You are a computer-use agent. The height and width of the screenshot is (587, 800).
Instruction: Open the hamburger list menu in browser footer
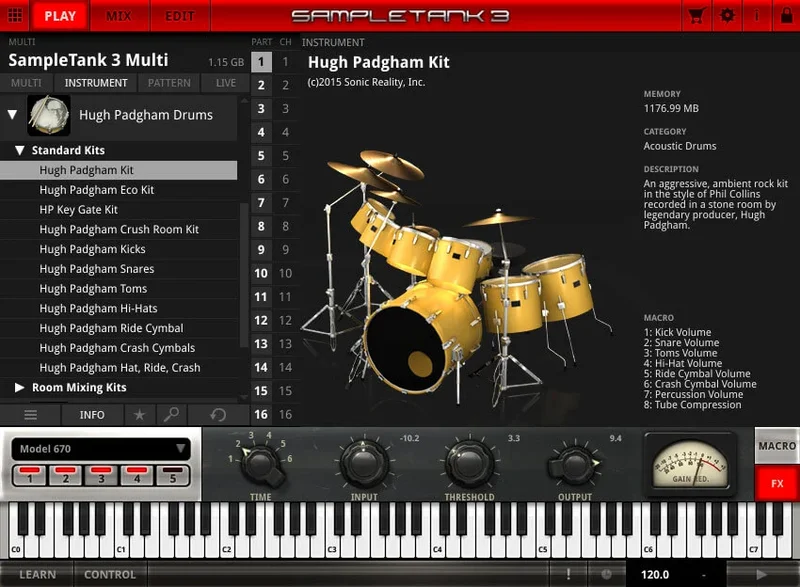[31, 415]
